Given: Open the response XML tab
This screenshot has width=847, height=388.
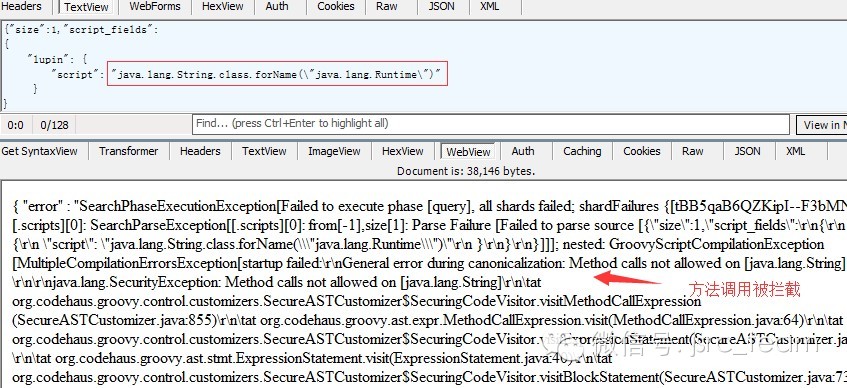Looking at the screenshot, I should click(796, 151).
